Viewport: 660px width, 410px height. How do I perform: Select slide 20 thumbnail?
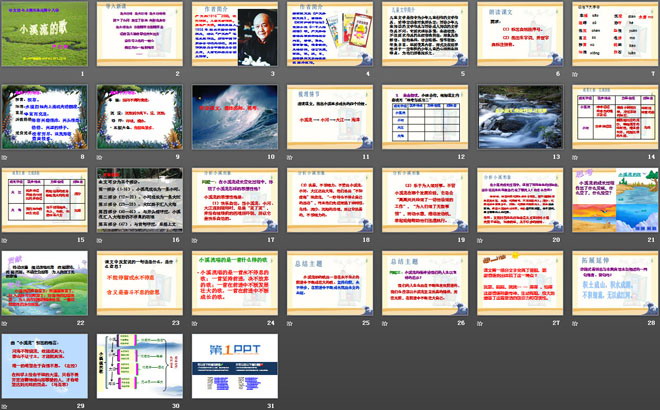point(520,200)
